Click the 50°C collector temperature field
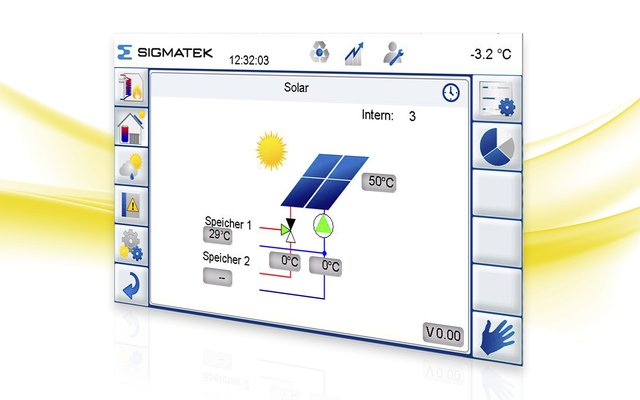The width and height of the screenshot is (640, 400). tap(379, 182)
